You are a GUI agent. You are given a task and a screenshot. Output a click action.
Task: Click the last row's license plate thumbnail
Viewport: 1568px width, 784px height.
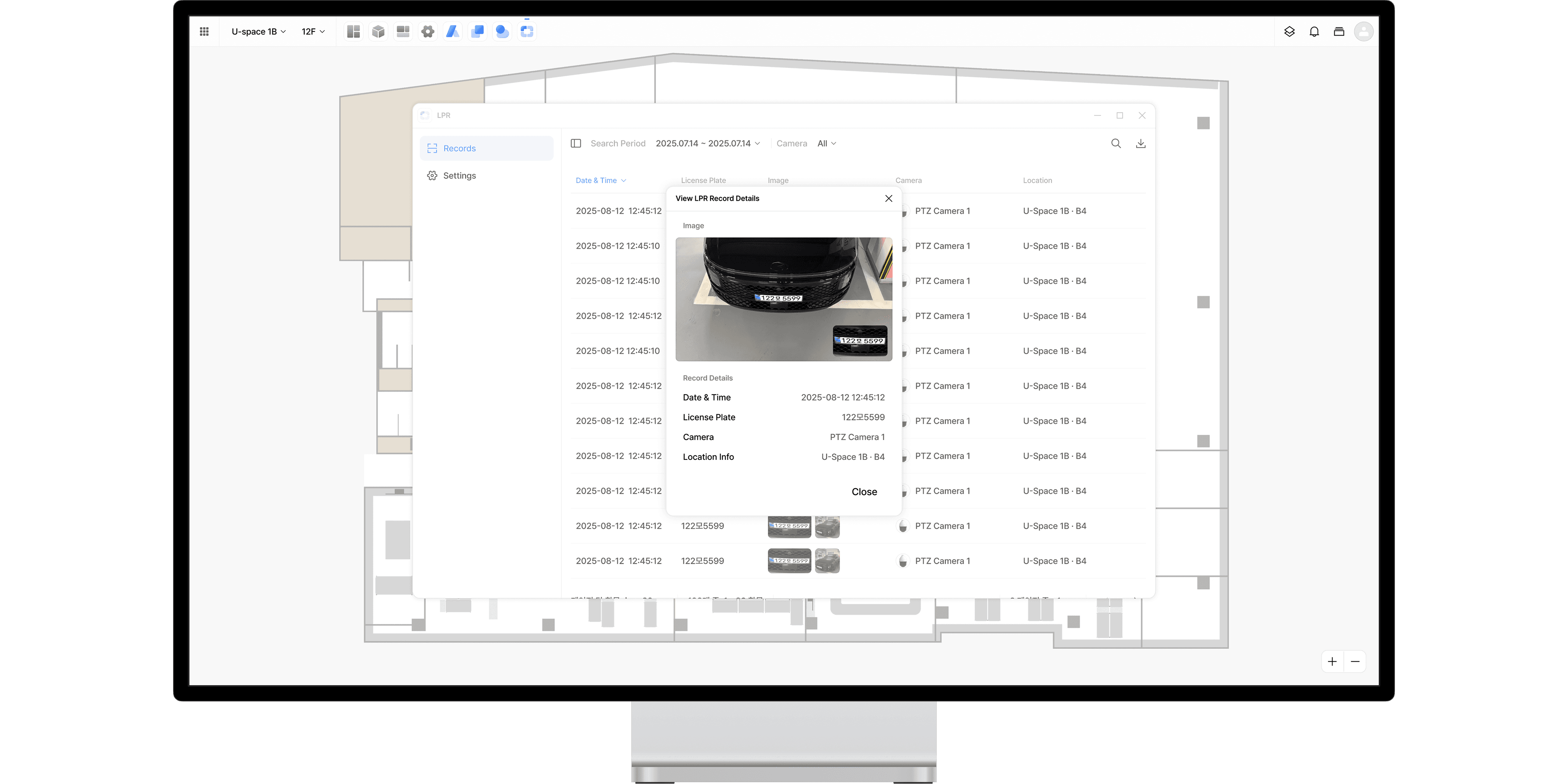[789, 560]
